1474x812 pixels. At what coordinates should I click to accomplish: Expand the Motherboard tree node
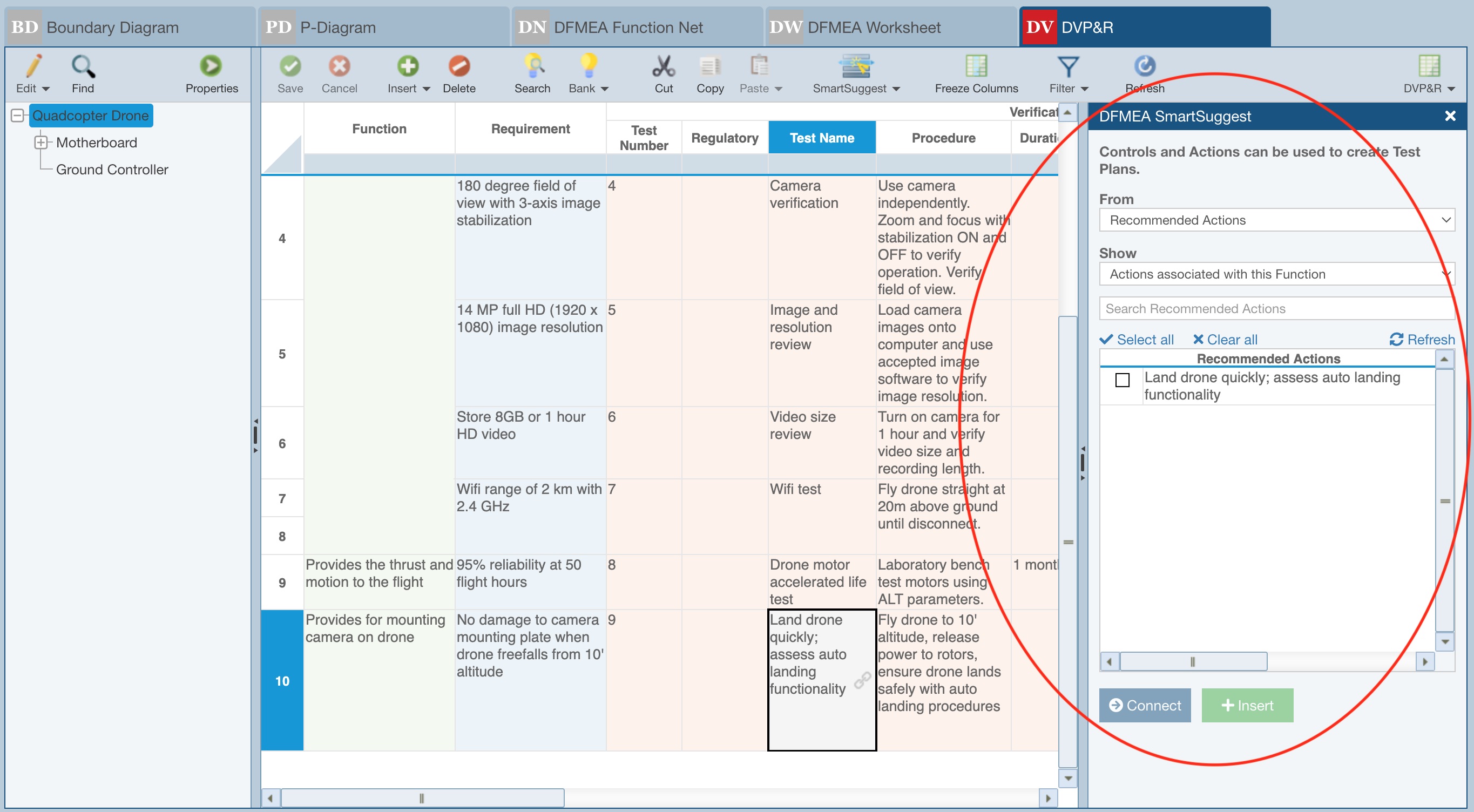40,143
